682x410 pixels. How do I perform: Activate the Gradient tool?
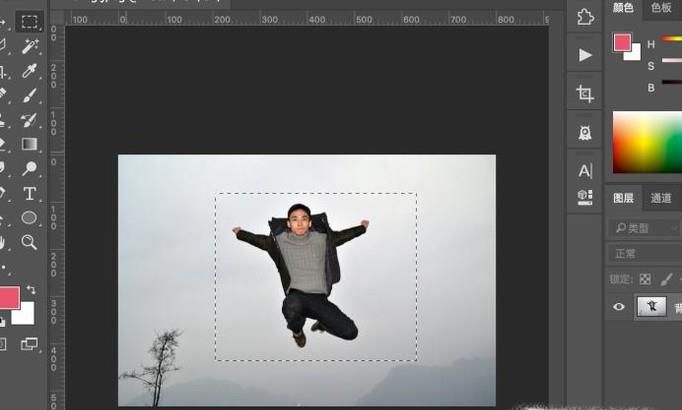(x=30, y=144)
